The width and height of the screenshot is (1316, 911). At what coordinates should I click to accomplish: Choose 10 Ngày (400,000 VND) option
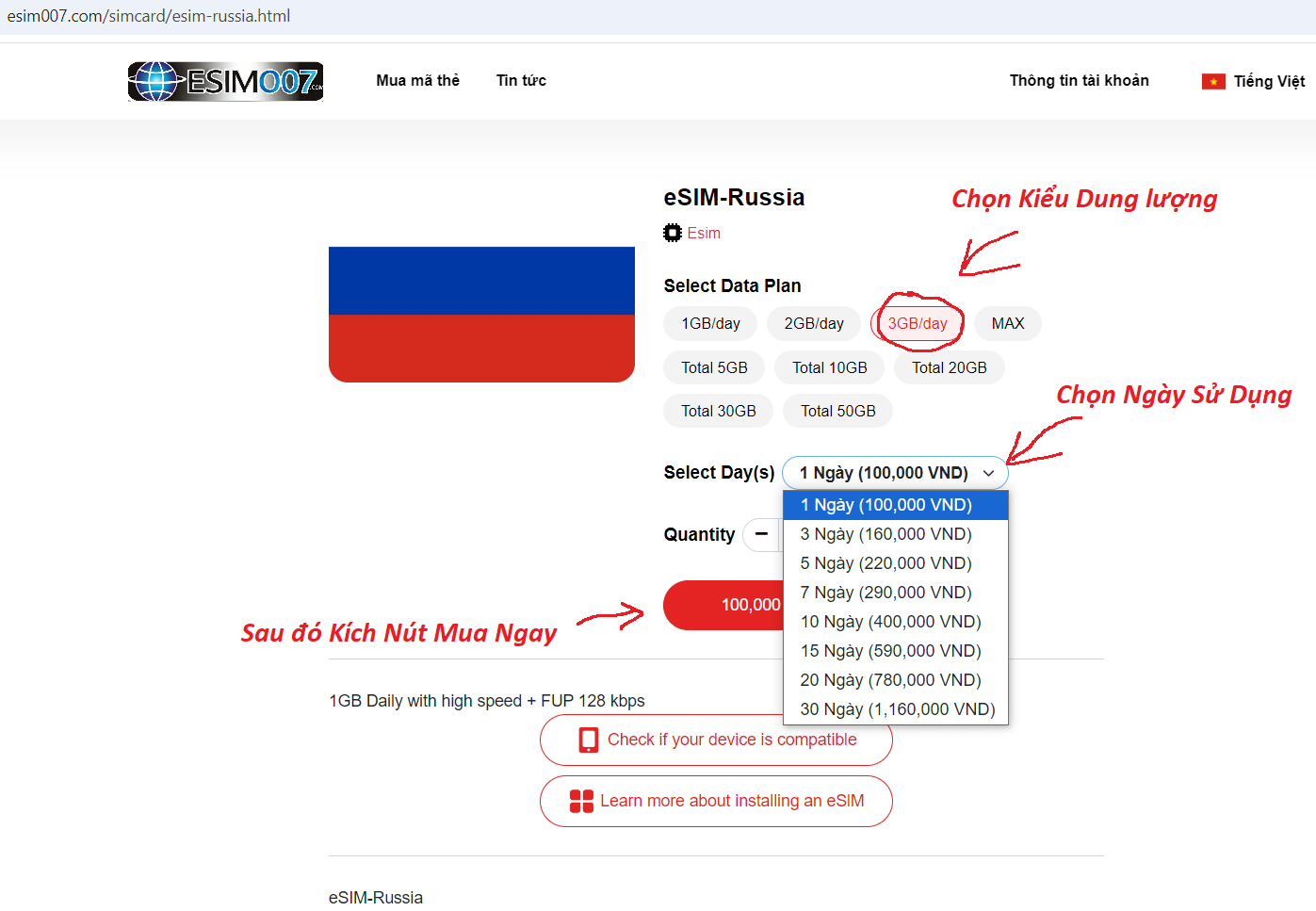point(896,622)
